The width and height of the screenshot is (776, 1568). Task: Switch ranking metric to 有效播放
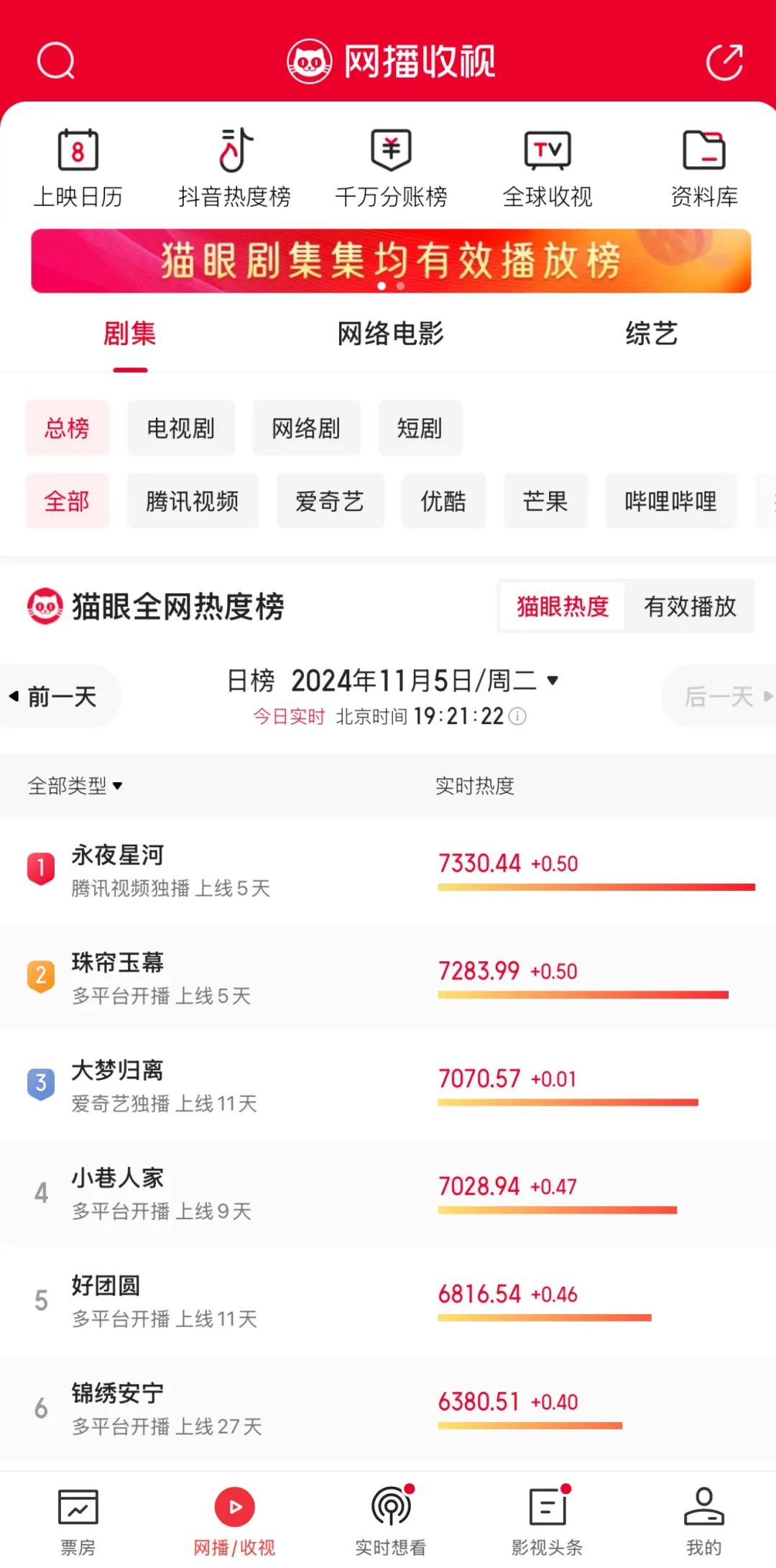(x=690, y=607)
